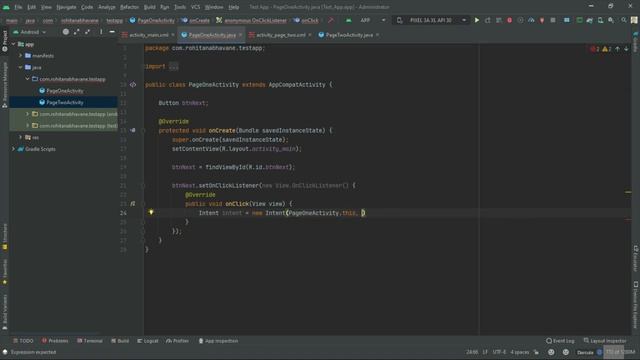Open the AVD Manager device icon
640x360 pixels.
(x=600, y=20)
